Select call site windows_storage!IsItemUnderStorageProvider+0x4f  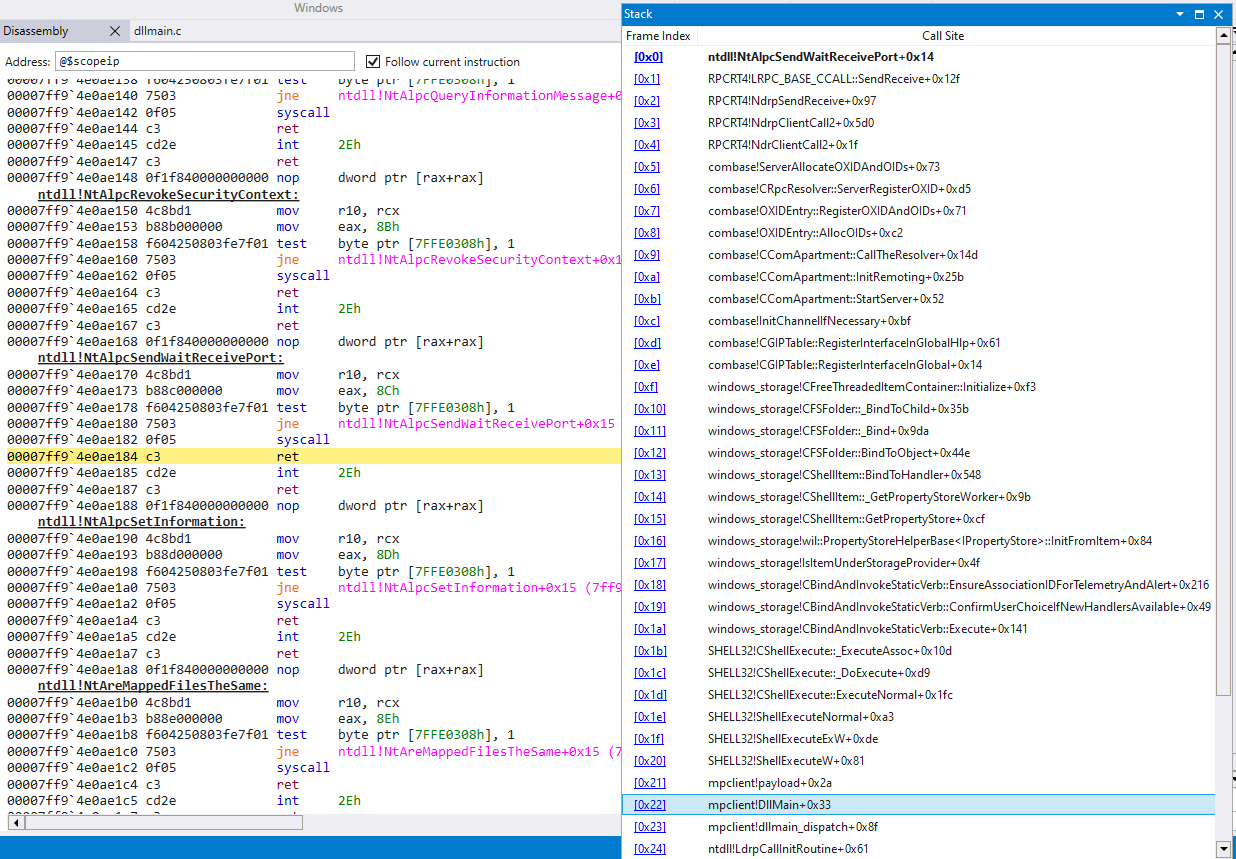coord(844,563)
